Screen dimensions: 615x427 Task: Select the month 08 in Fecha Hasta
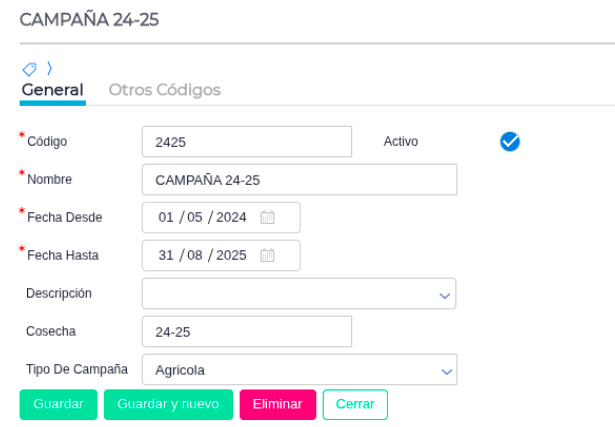(x=195, y=255)
